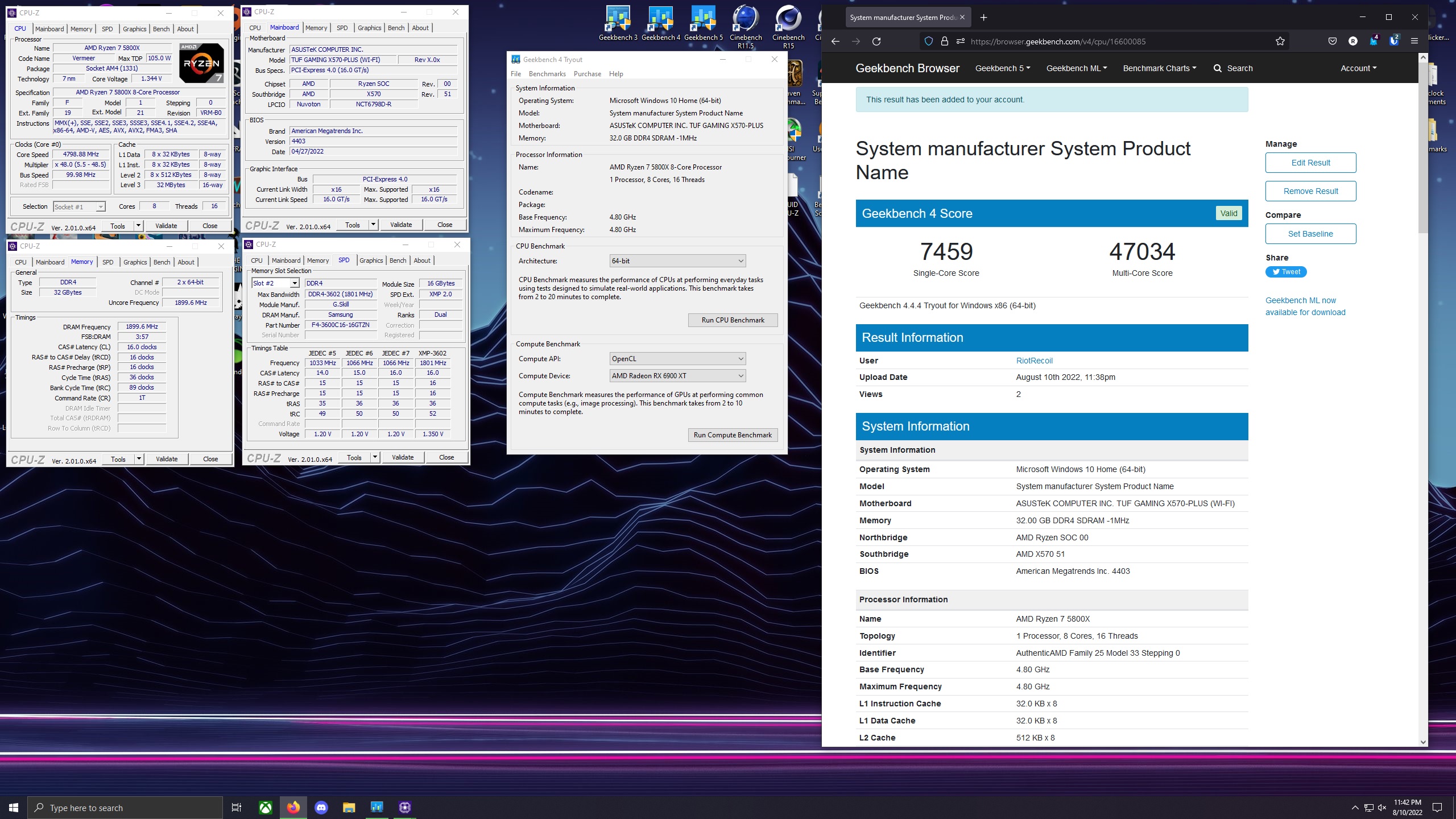Switch to Firefox on the taskbar
This screenshot has width=1456, height=819.
click(x=293, y=808)
